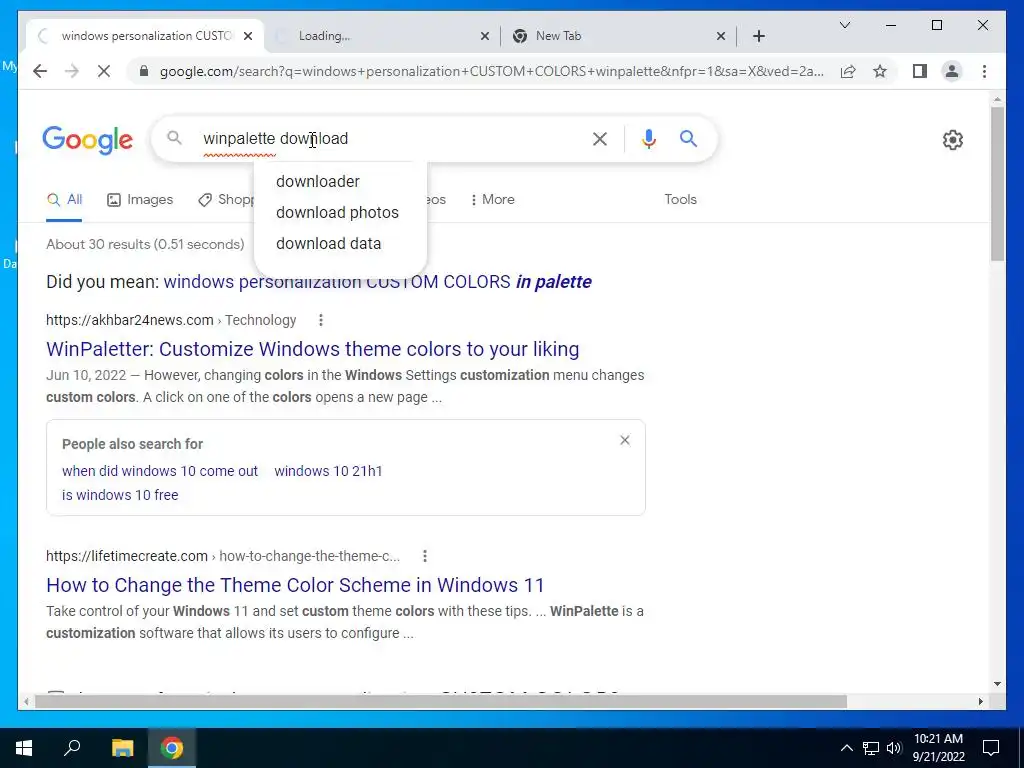
Task: Select the windows personalization CUSTOM tab
Action: [145, 36]
